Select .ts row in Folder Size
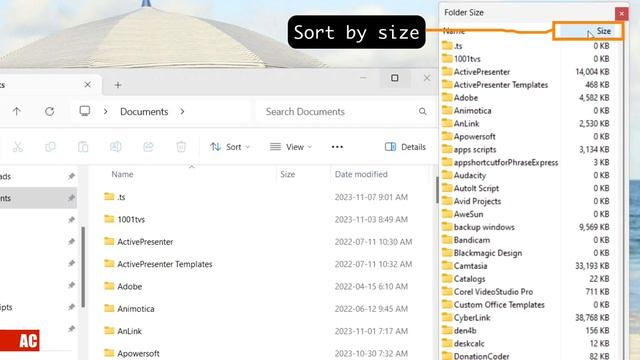The width and height of the screenshot is (640, 360). [527, 46]
